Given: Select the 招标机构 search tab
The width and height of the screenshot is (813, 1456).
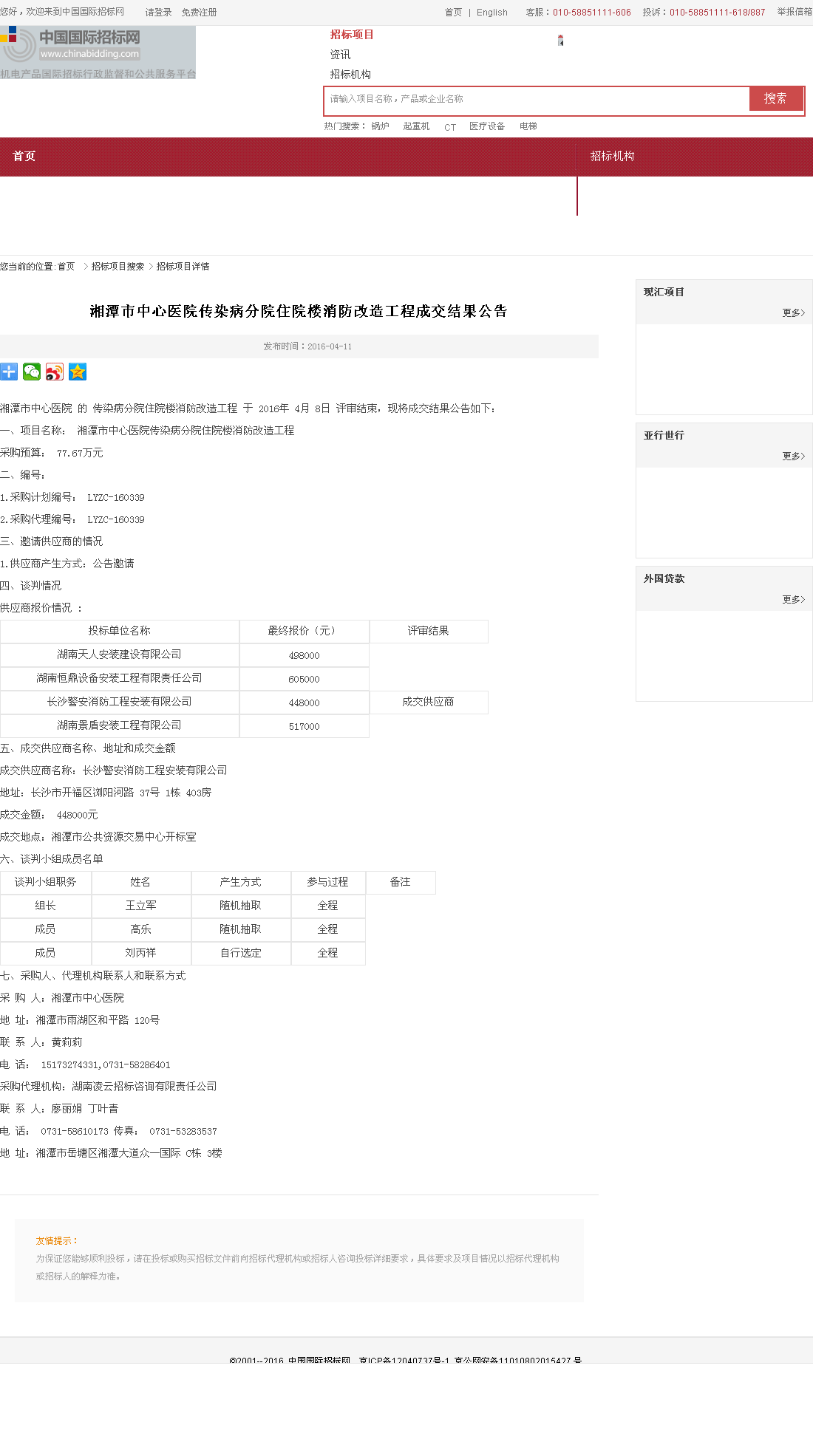Looking at the screenshot, I should [350, 75].
